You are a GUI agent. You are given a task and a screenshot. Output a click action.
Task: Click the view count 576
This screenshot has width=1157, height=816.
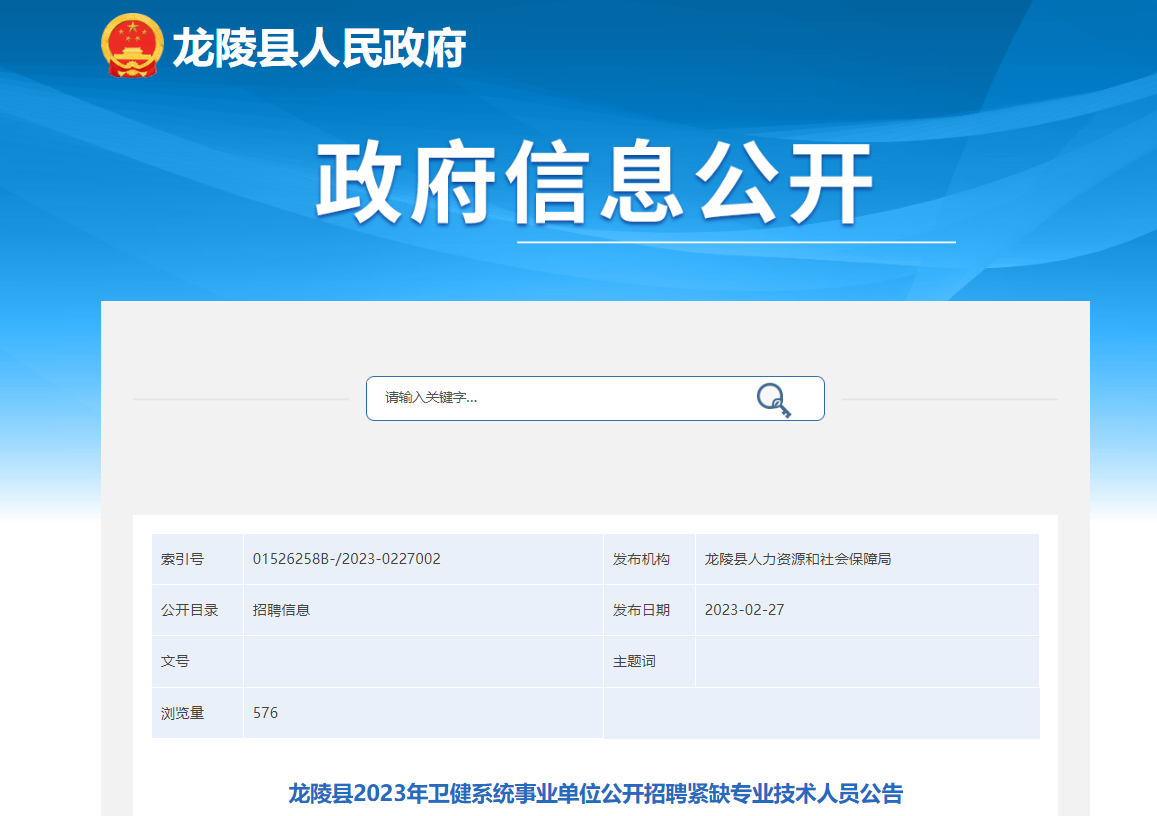265,713
